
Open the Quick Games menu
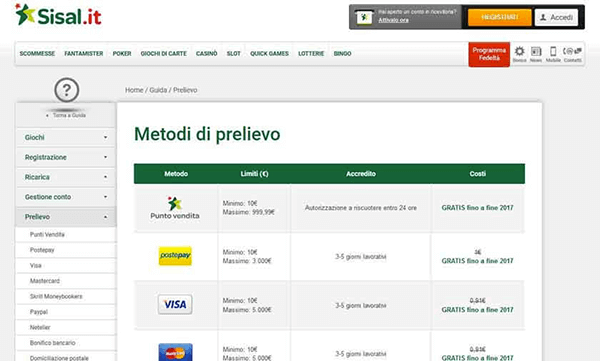point(269,54)
